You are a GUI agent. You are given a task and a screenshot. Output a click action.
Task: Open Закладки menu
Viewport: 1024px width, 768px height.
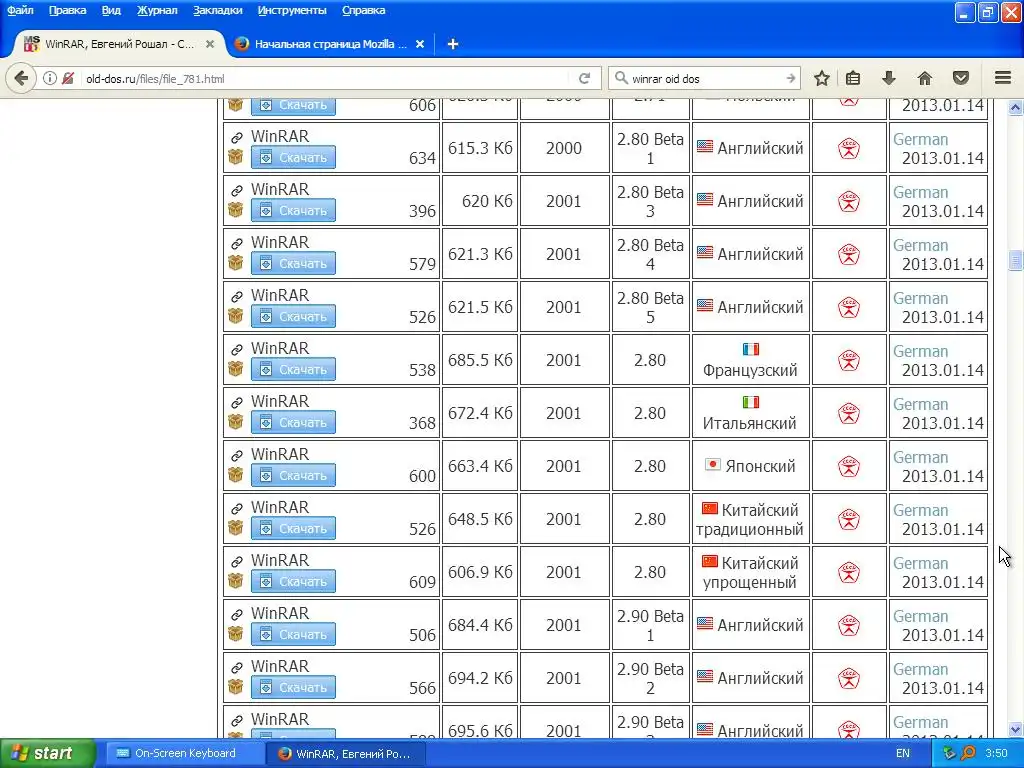[217, 10]
